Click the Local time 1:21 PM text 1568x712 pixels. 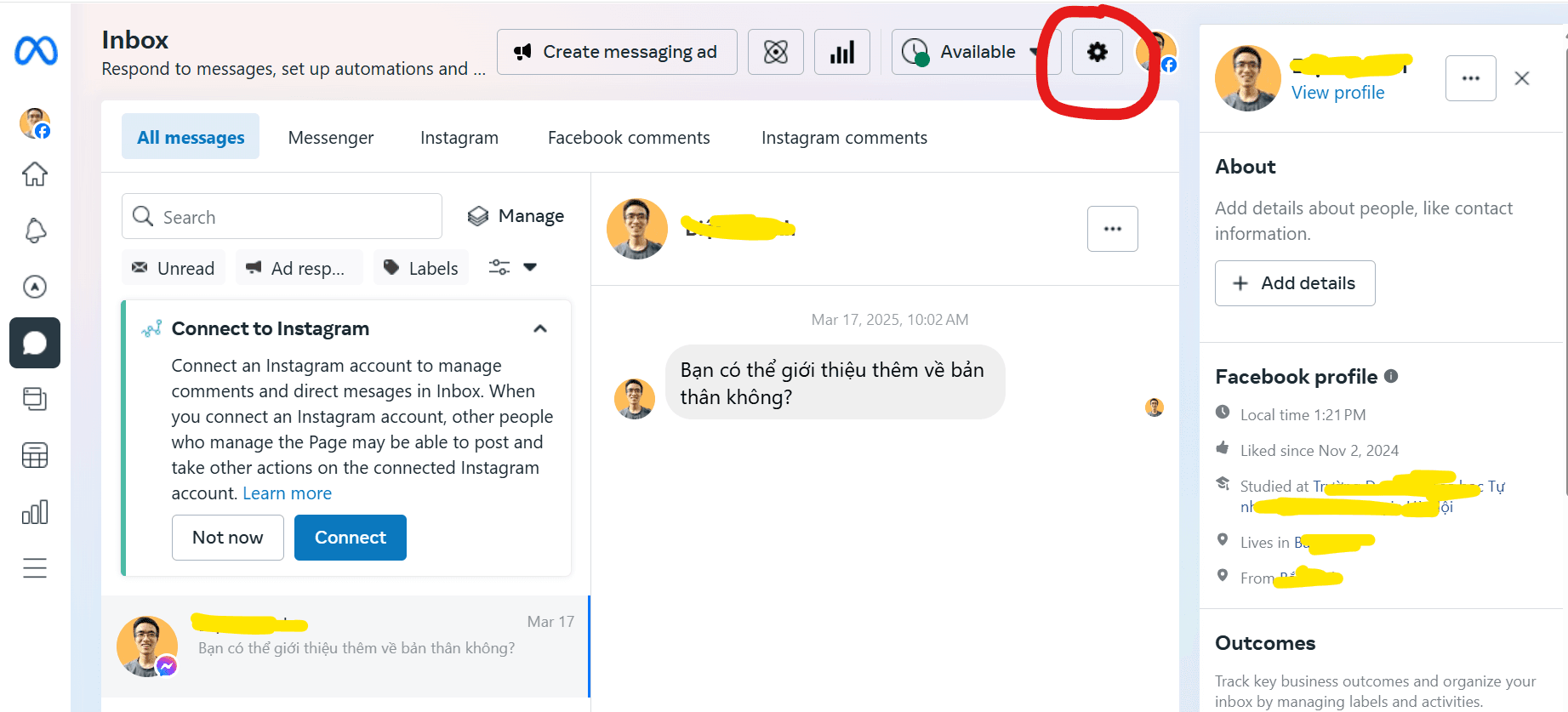click(1303, 415)
